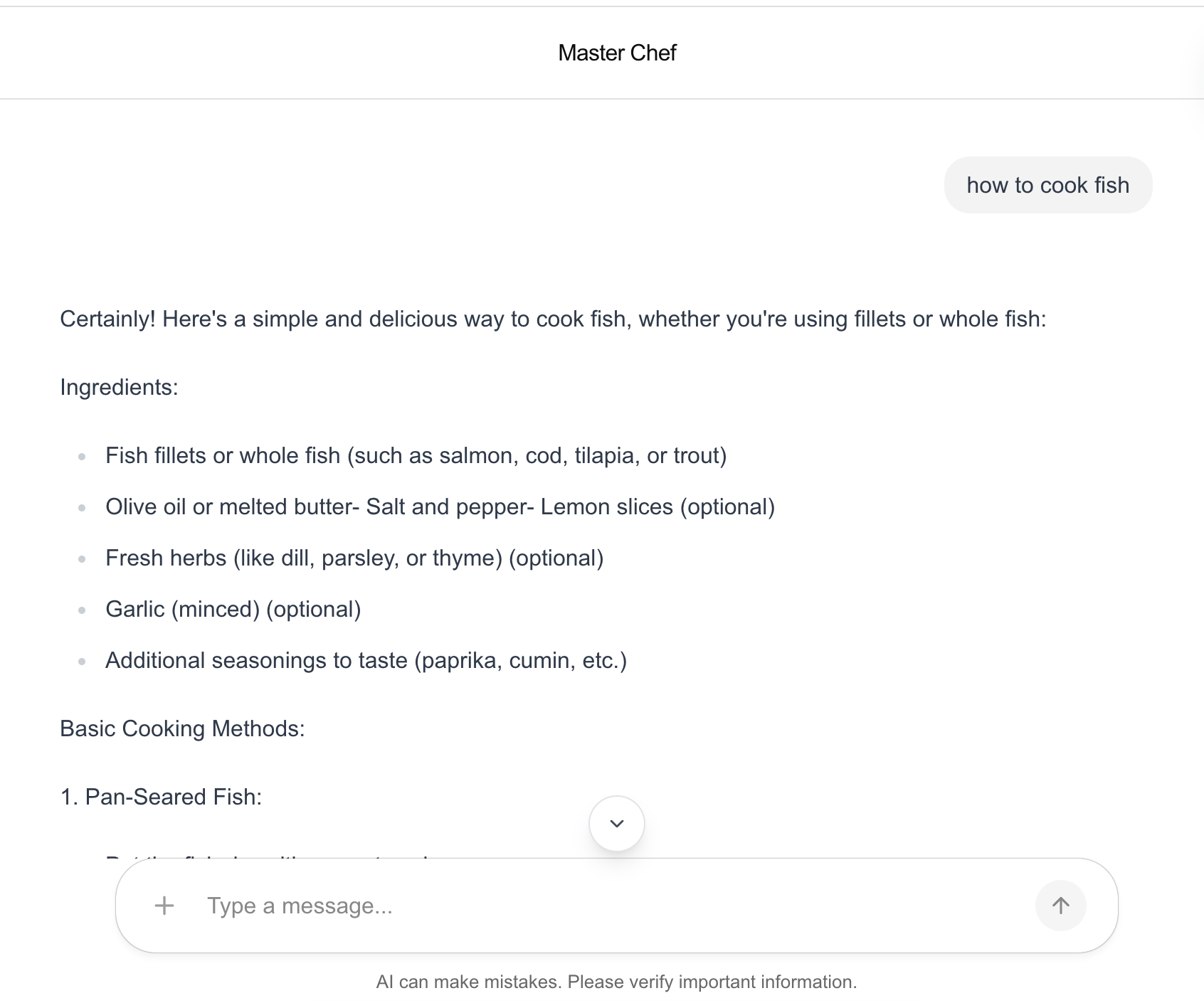Select the 'Basic Cooking Methods' section heading

tap(182, 728)
